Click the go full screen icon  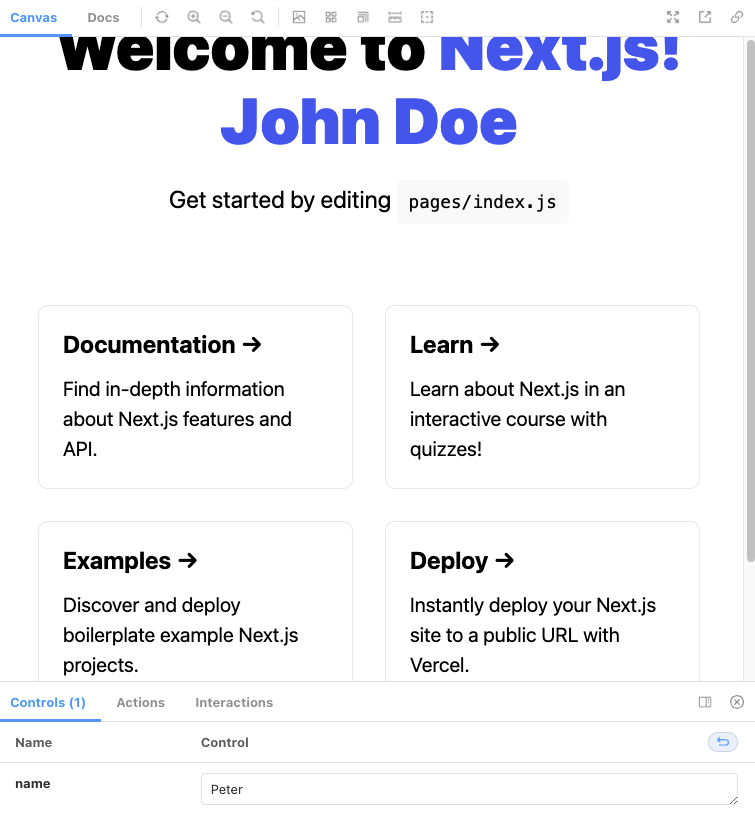(673, 17)
